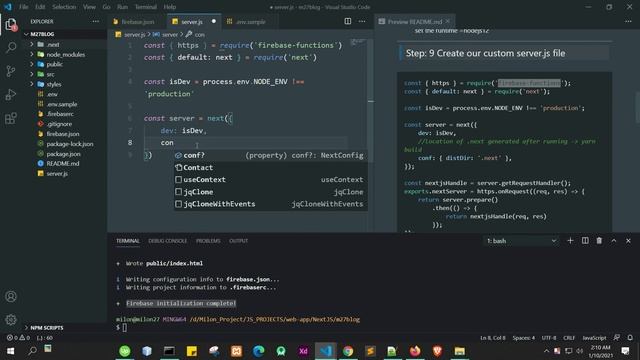
Task: Change language mode 'JavaScript' in status bar
Action: (594, 338)
